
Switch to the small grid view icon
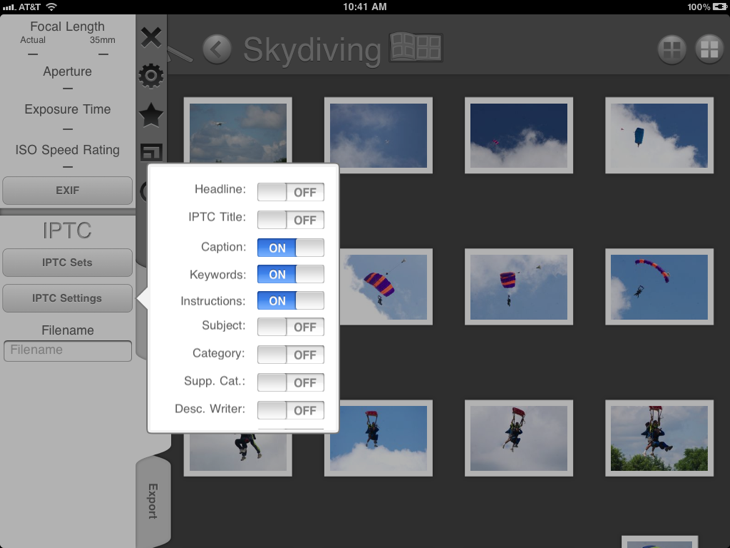pyautogui.click(x=672, y=49)
